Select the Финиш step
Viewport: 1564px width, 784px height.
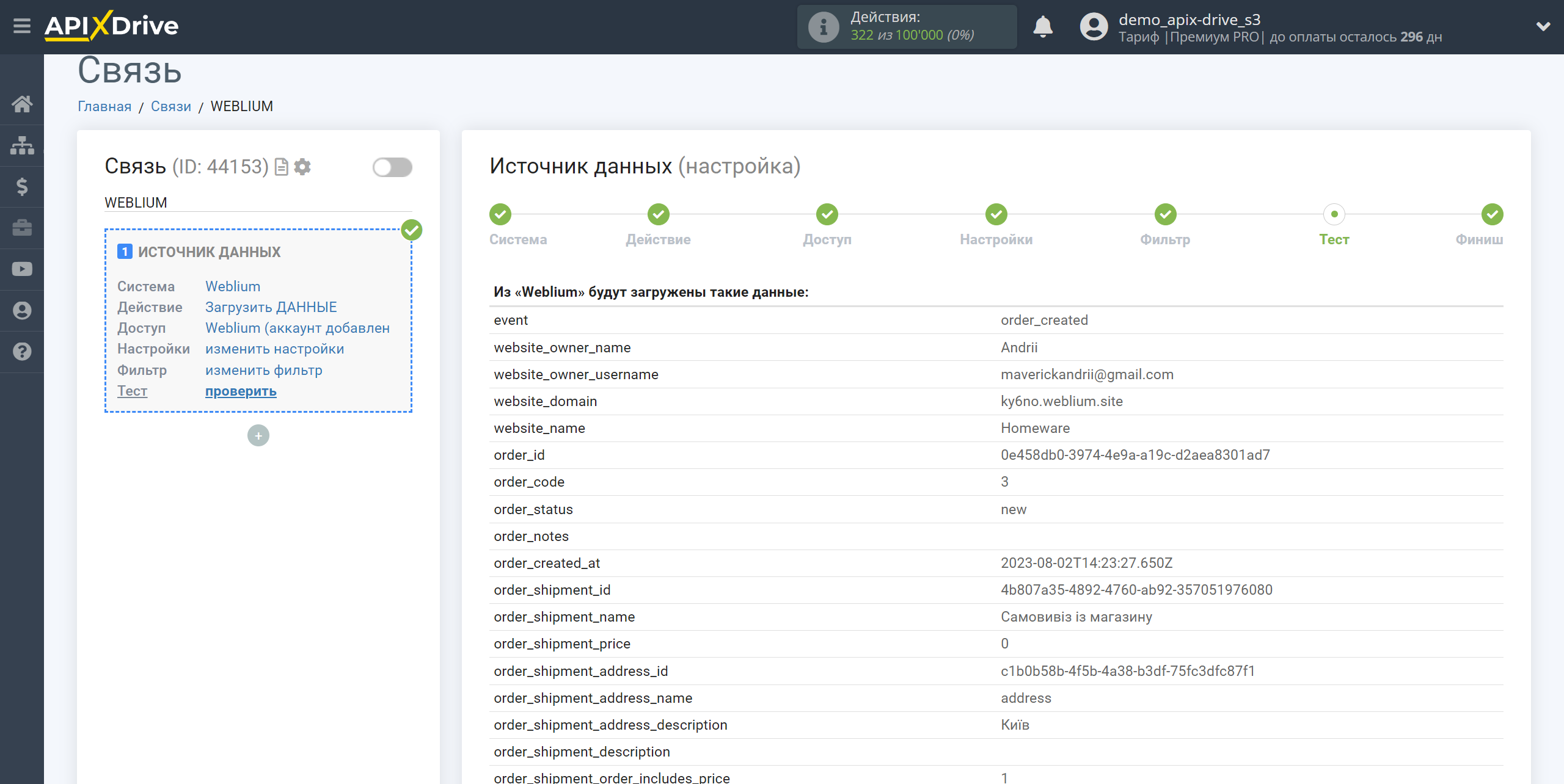[1479, 239]
